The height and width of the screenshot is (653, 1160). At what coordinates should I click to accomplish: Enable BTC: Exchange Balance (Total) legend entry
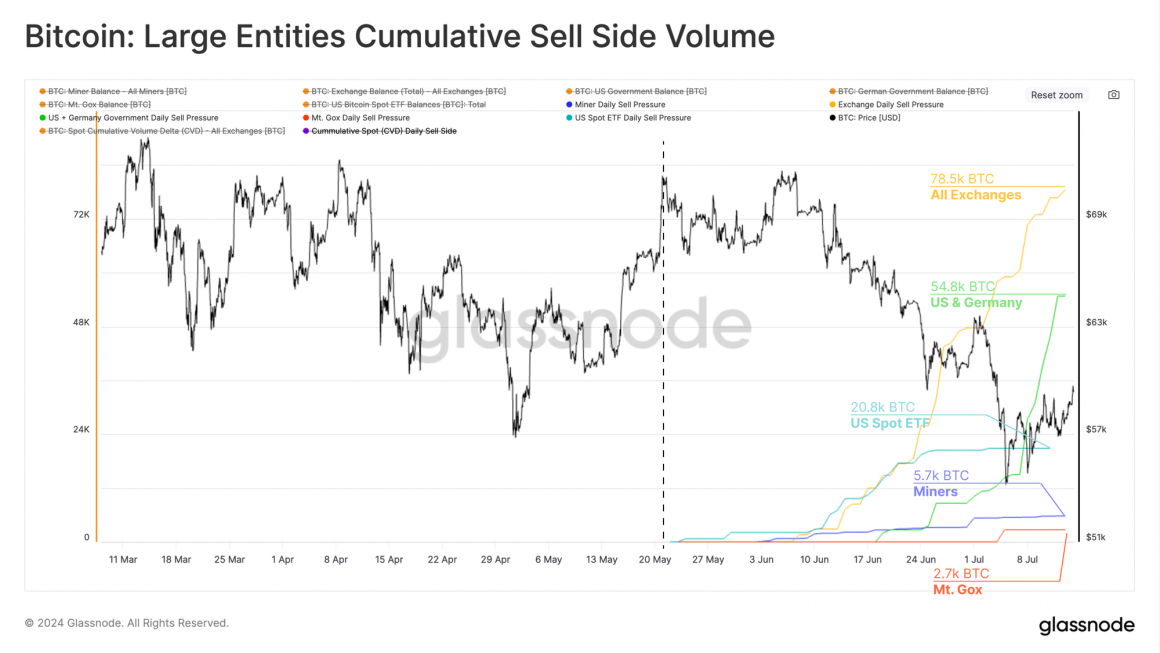(x=404, y=92)
